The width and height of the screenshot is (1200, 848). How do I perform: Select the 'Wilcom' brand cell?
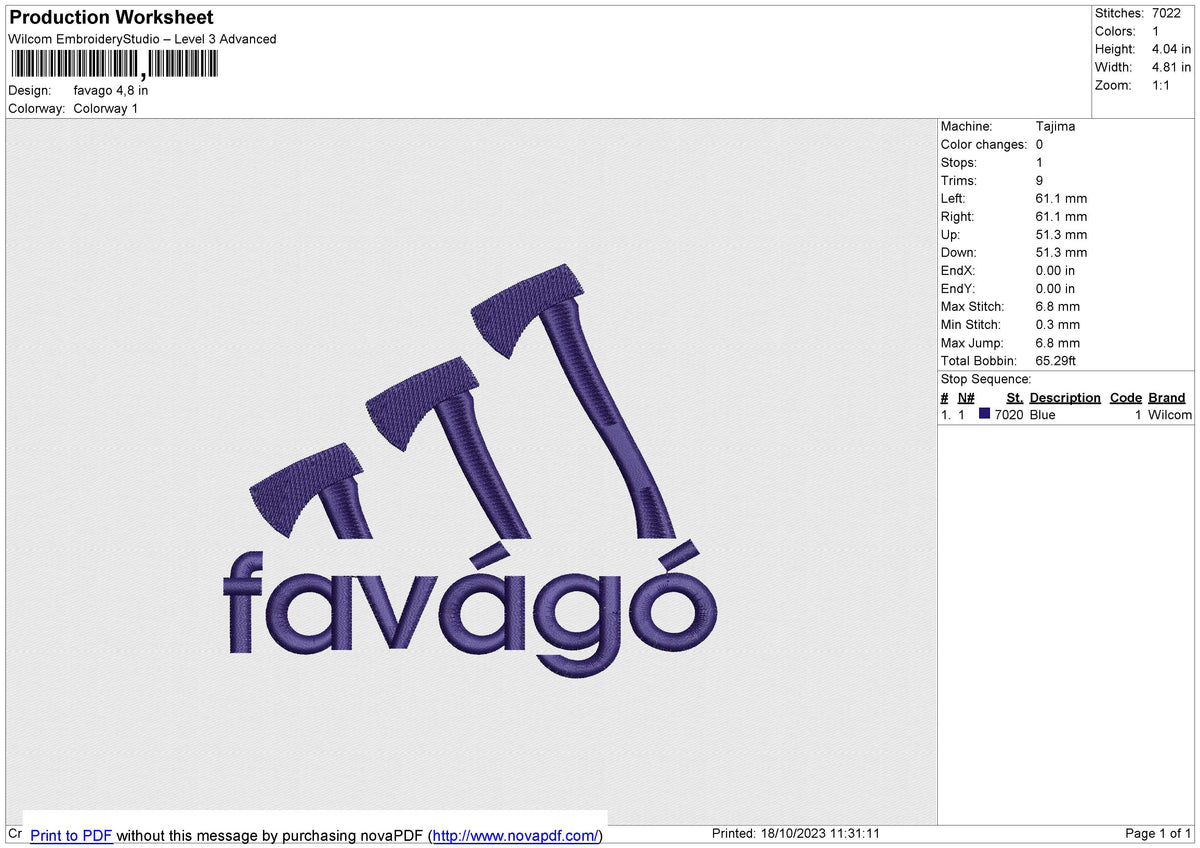click(1170, 414)
